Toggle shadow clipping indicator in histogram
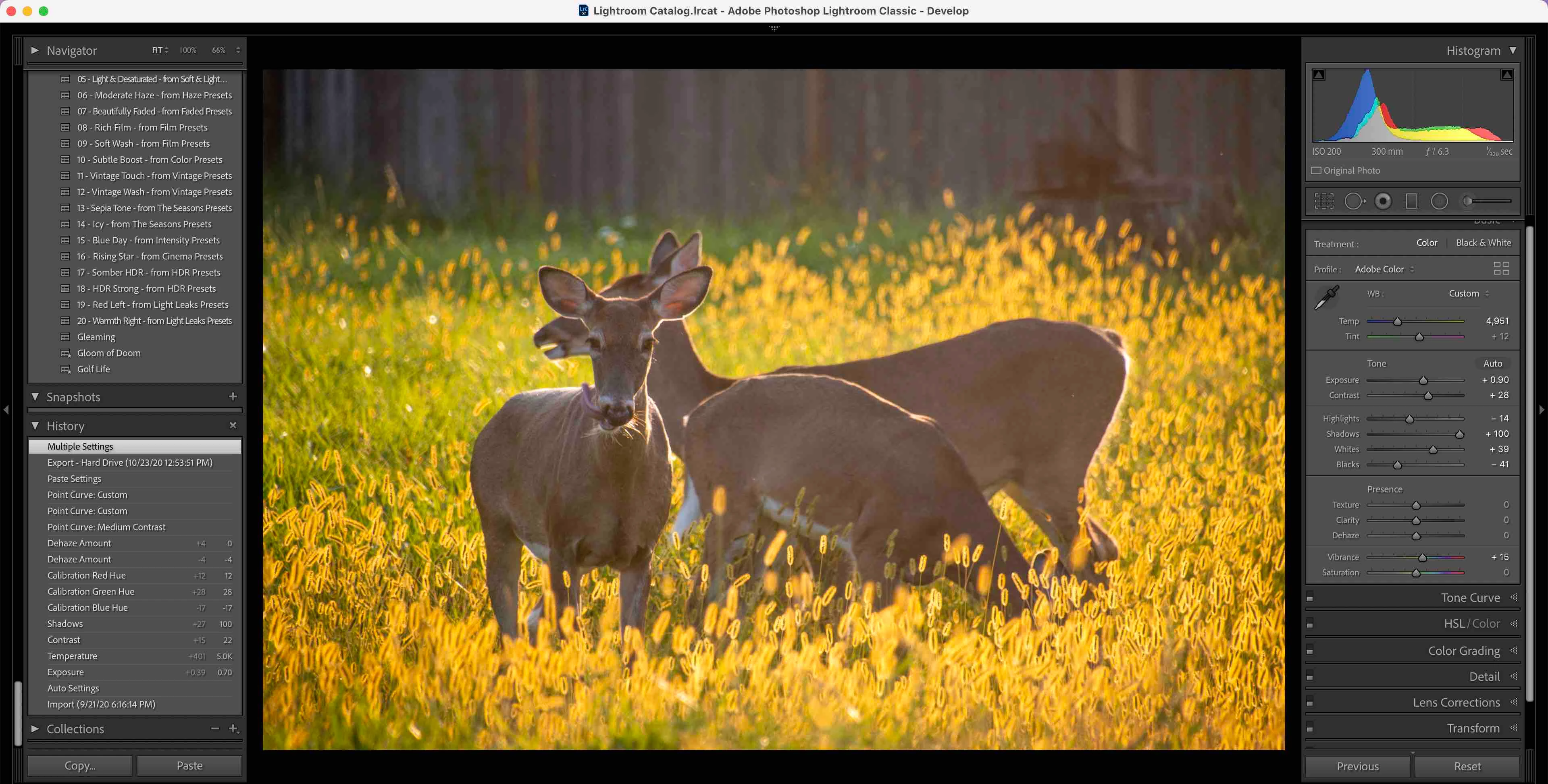1548x784 pixels. coord(1319,75)
